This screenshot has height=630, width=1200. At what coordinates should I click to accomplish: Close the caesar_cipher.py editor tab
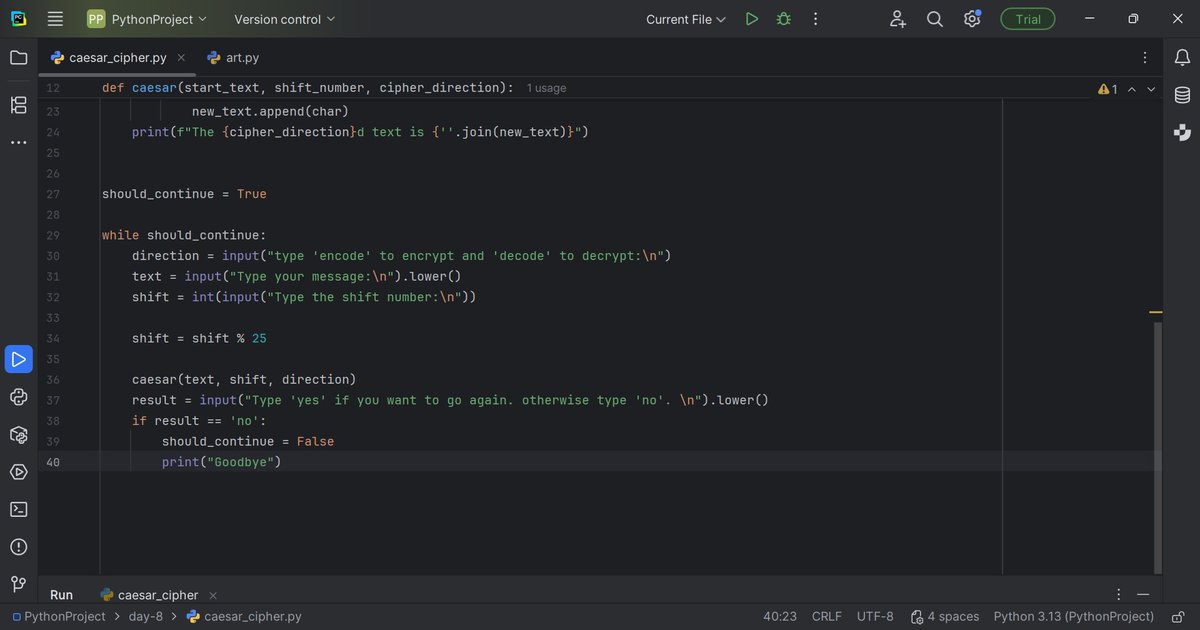click(x=182, y=58)
